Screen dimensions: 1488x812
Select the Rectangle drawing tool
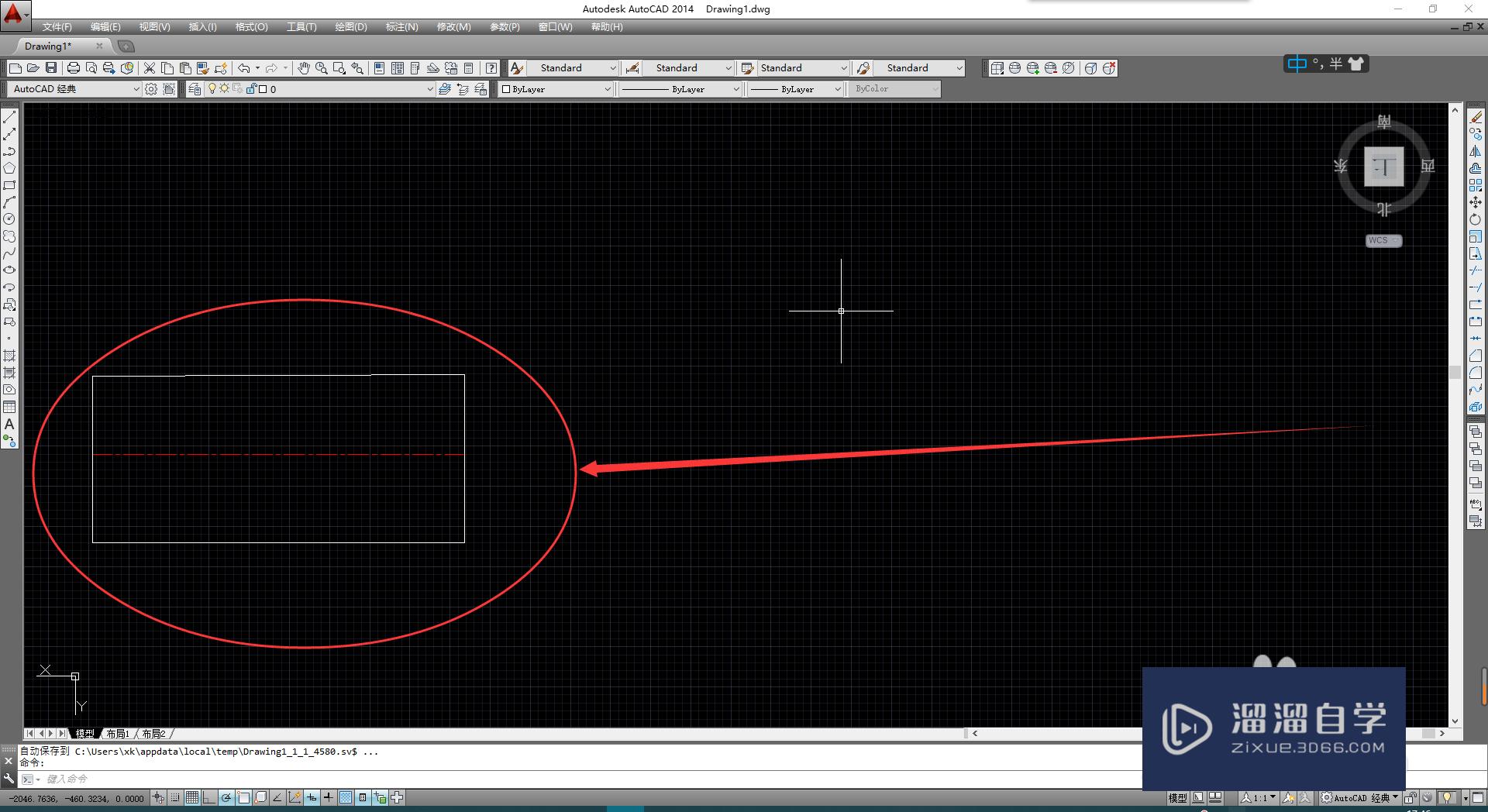tap(9, 186)
